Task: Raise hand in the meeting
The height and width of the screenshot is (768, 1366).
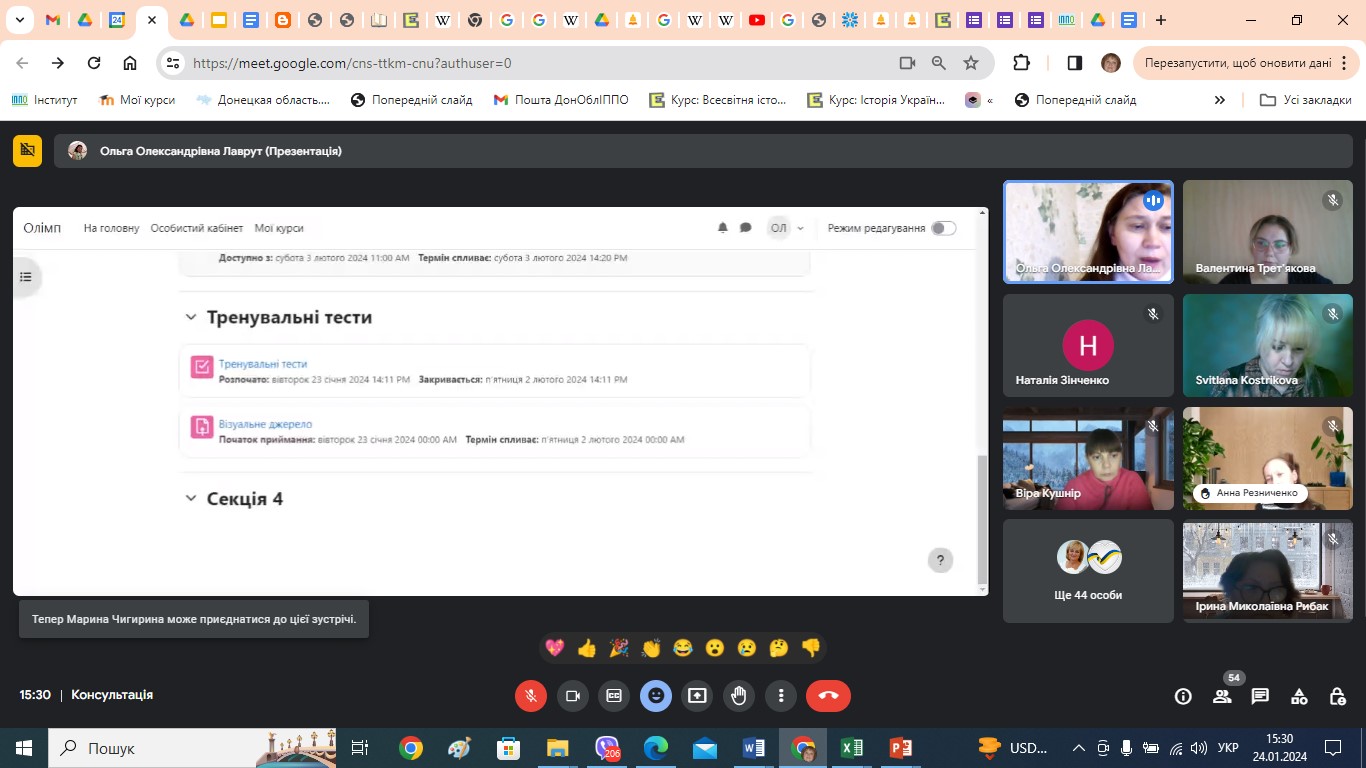Action: tap(739, 696)
